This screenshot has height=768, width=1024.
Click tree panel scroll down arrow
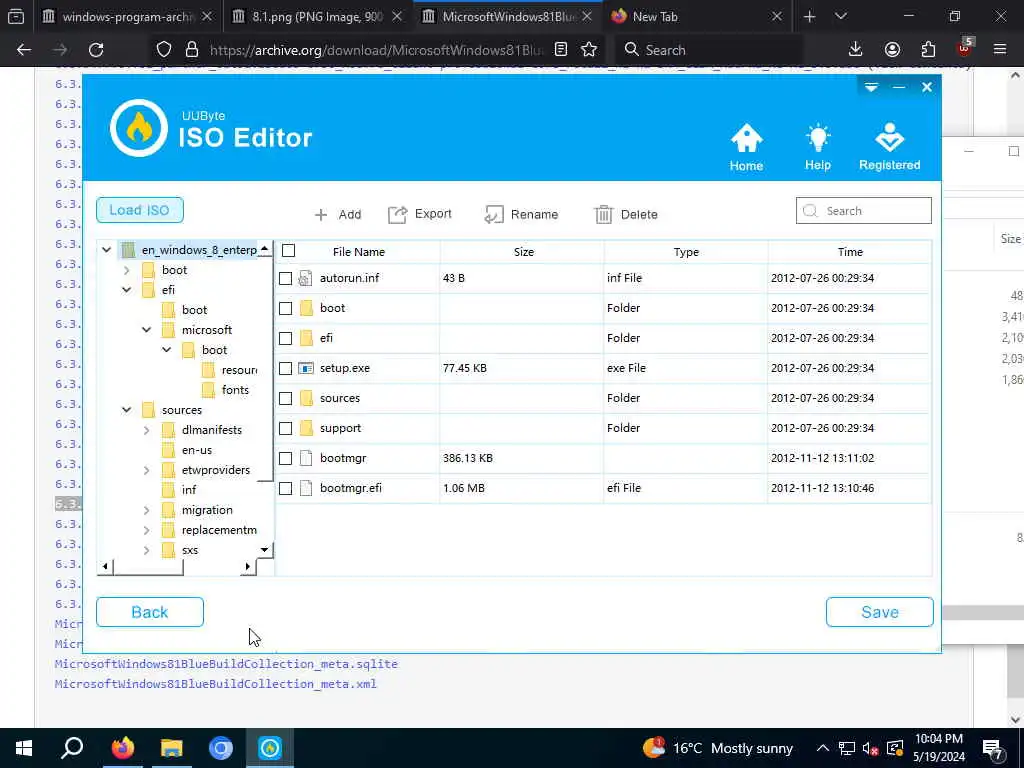click(x=264, y=550)
